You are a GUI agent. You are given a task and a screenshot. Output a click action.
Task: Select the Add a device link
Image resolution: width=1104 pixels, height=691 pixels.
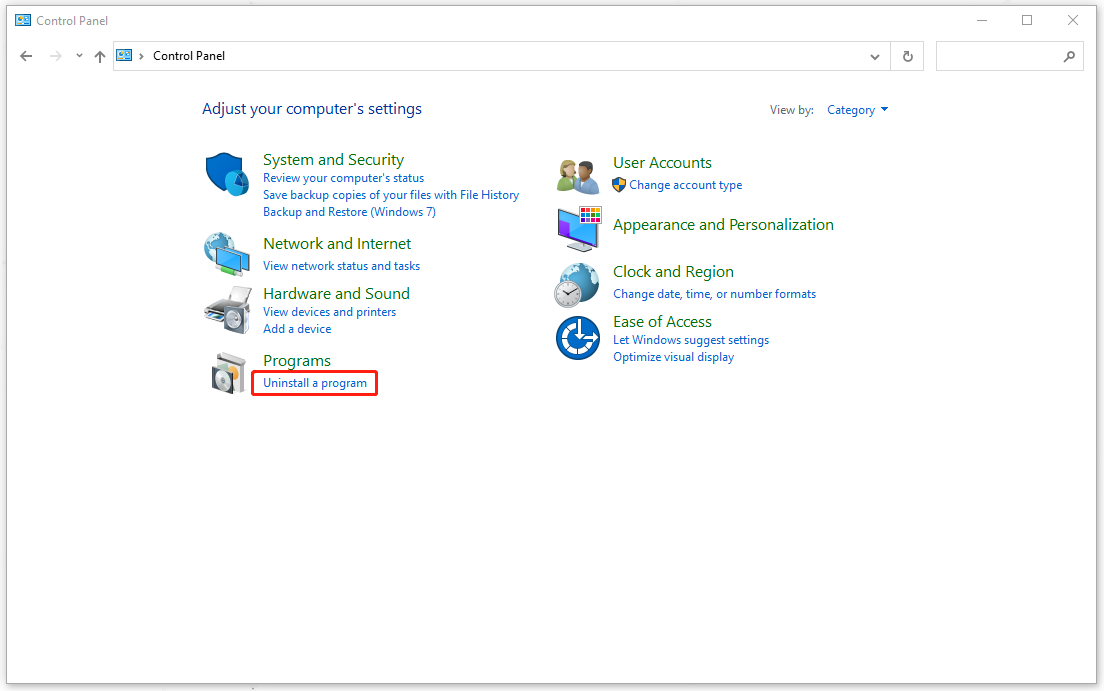pos(297,329)
